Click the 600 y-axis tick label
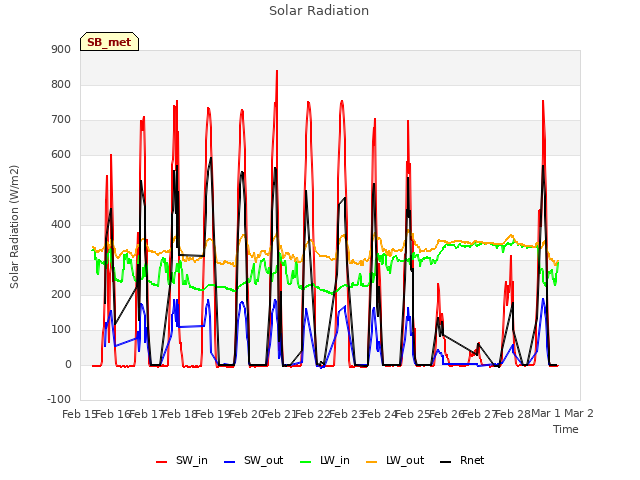This screenshot has height=480, width=640. [x=61, y=155]
